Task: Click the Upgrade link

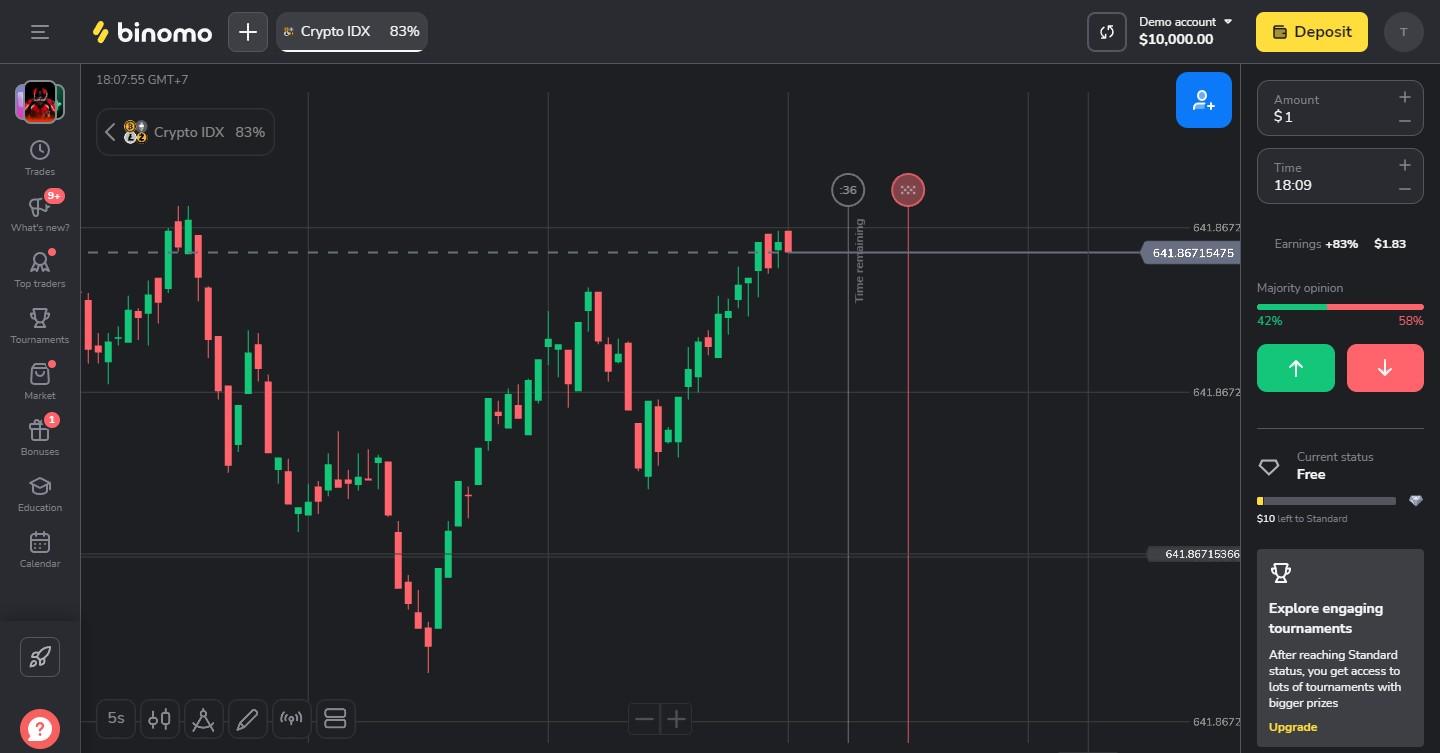Action: click(1292, 727)
